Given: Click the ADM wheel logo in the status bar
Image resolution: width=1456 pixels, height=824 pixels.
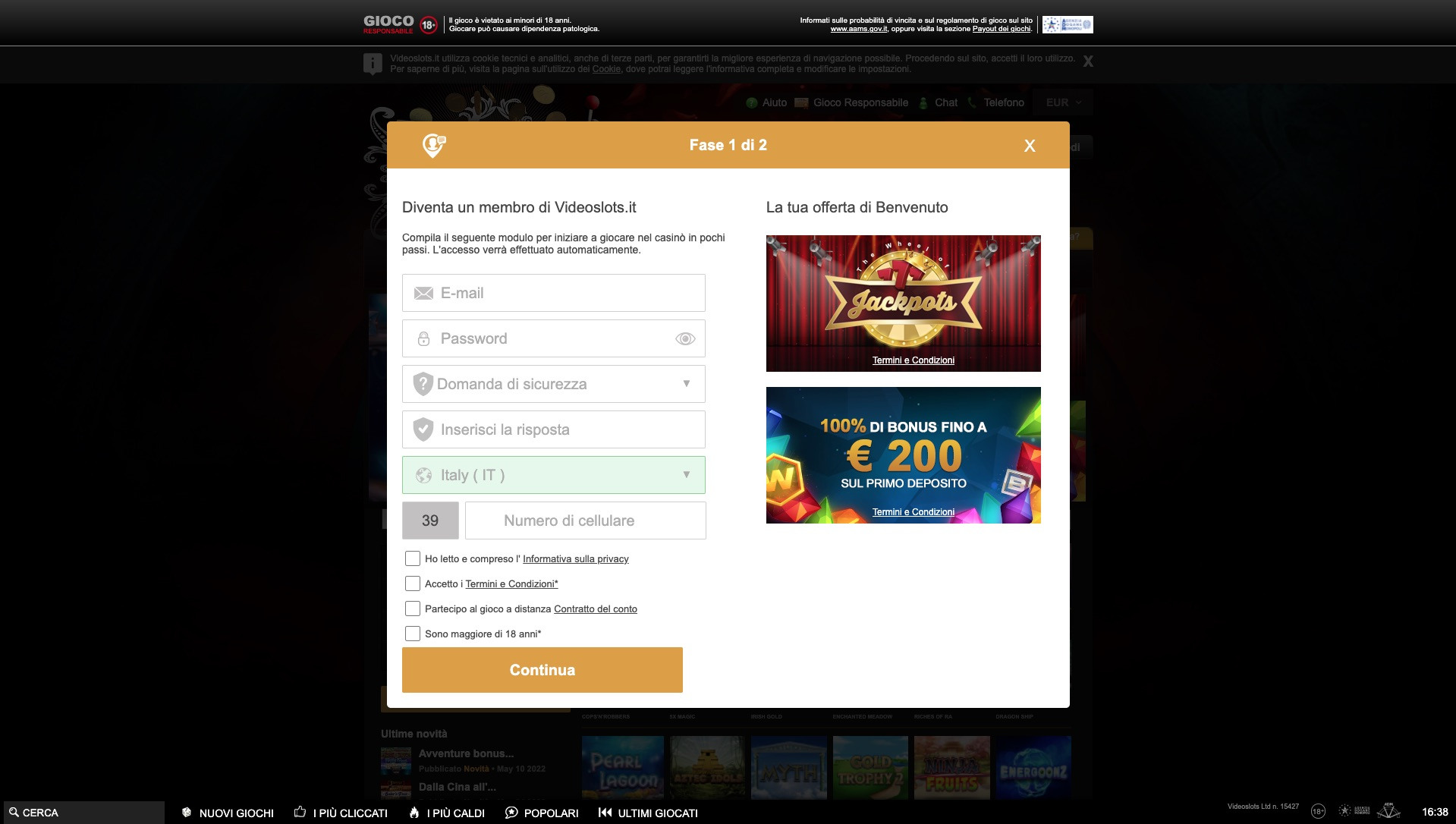Looking at the screenshot, I should pyautogui.click(x=1388, y=810).
